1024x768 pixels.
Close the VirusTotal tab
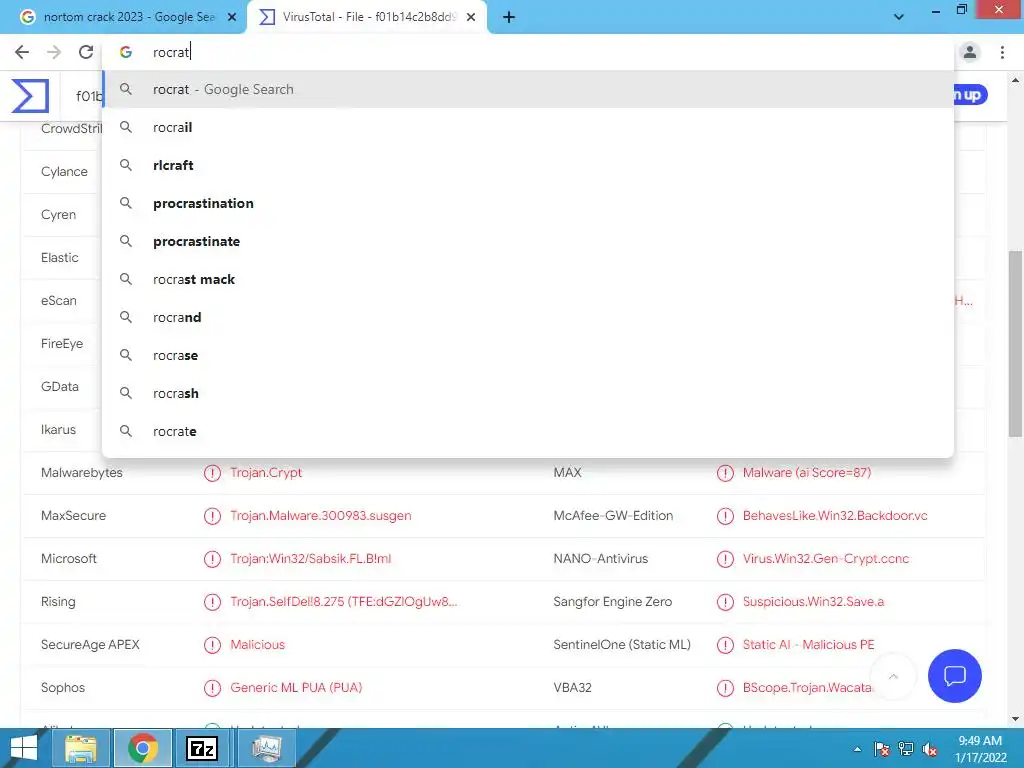(x=471, y=18)
